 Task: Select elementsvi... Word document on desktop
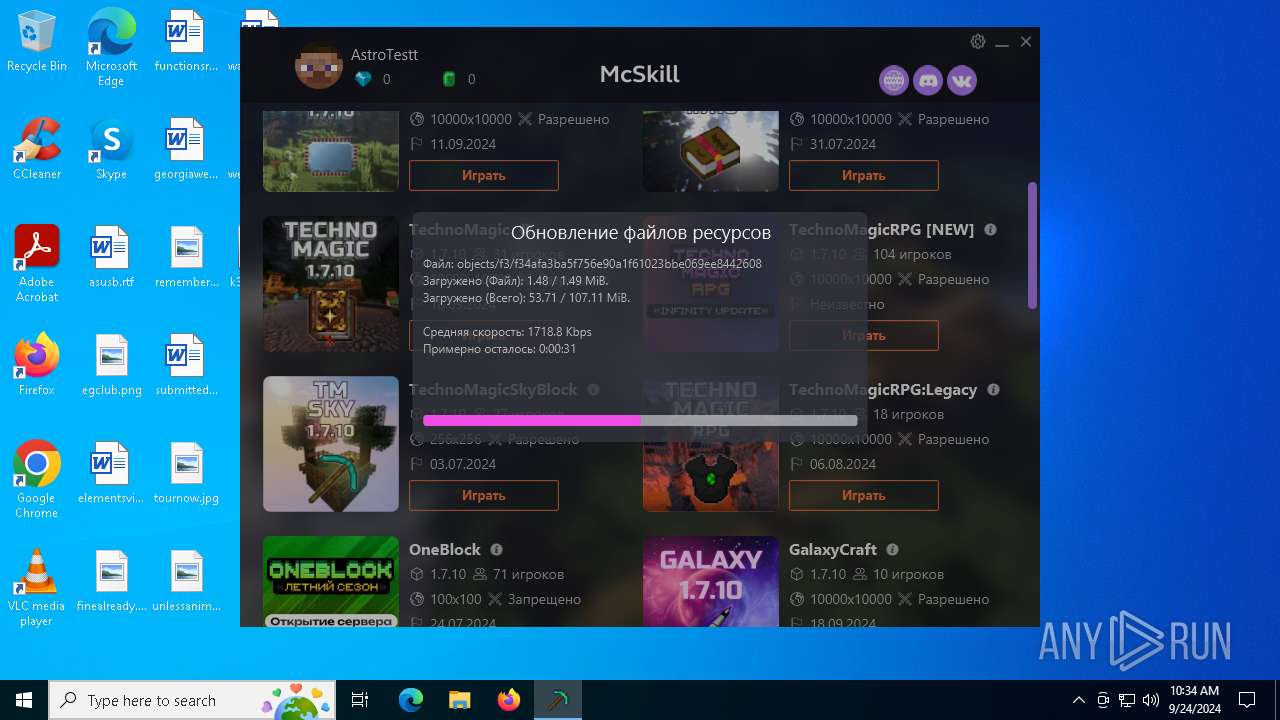click(x=111, y=474)
